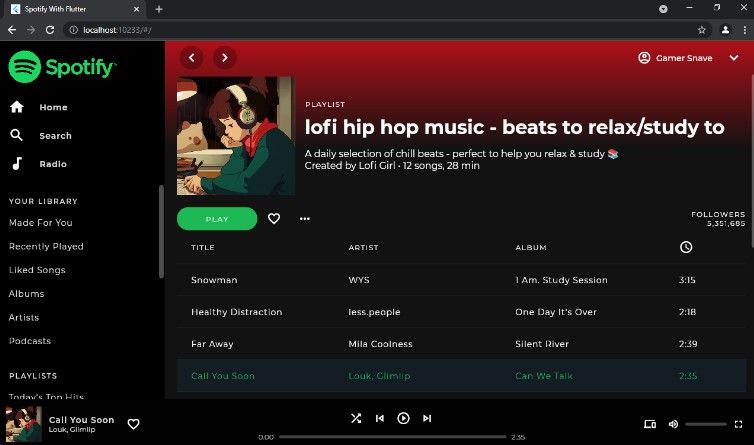Viewport: 754px width, 445px height.
Task: Select the highlighted Call You Soon track
Action: pyautogui.click(x=461, y=376)
